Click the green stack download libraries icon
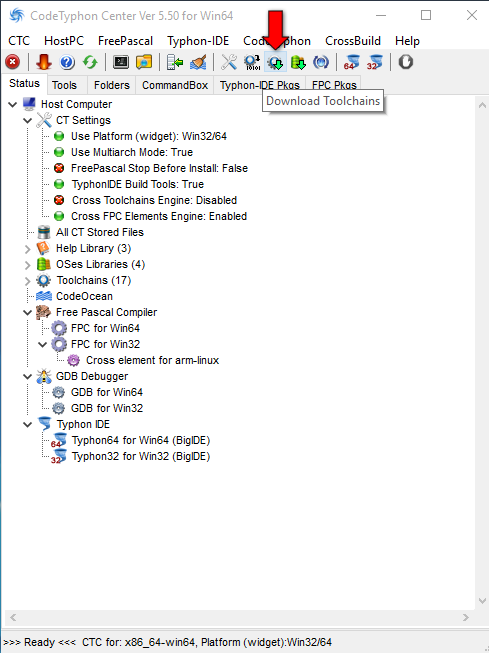Screen dimensions: 489x653 [x=298, y=62]
